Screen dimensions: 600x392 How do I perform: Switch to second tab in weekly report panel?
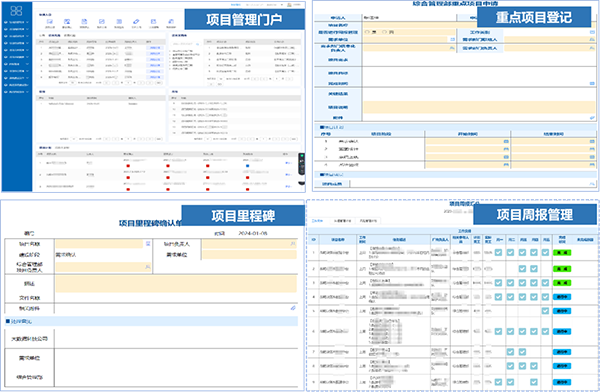click(x=342, y=221)
